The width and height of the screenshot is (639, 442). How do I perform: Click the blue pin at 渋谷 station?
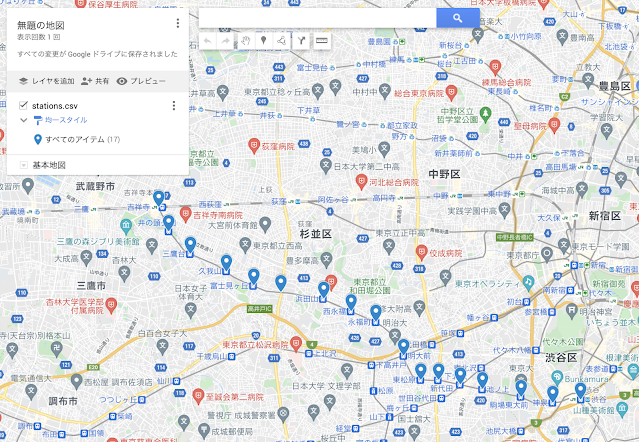point(581,391)
